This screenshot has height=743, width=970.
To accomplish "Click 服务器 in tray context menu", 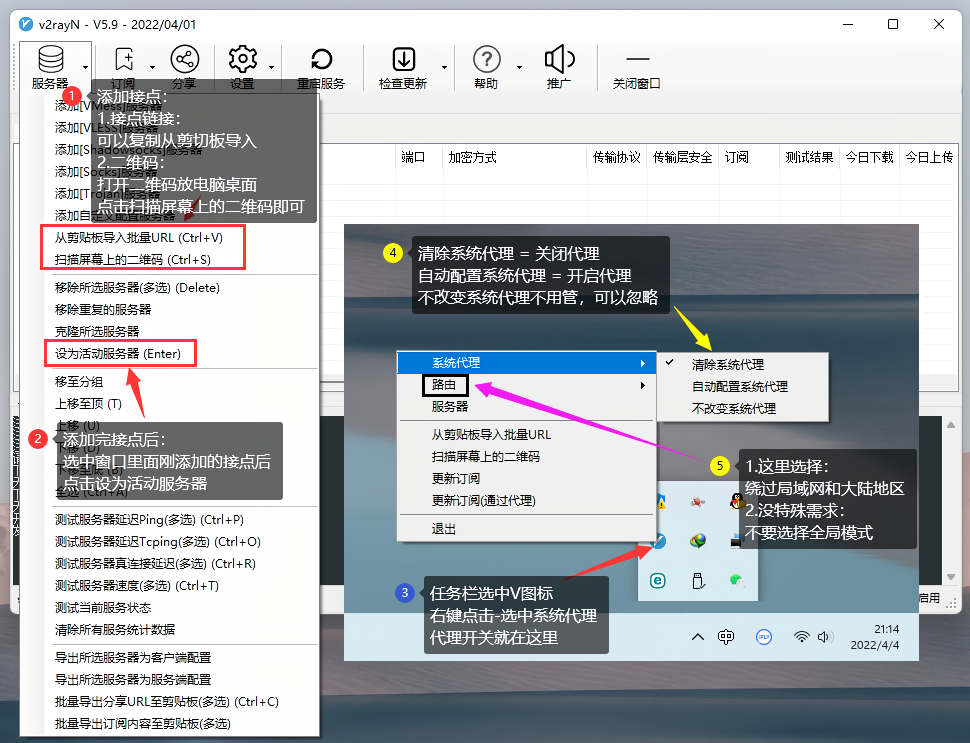I will tap(450, 406).
